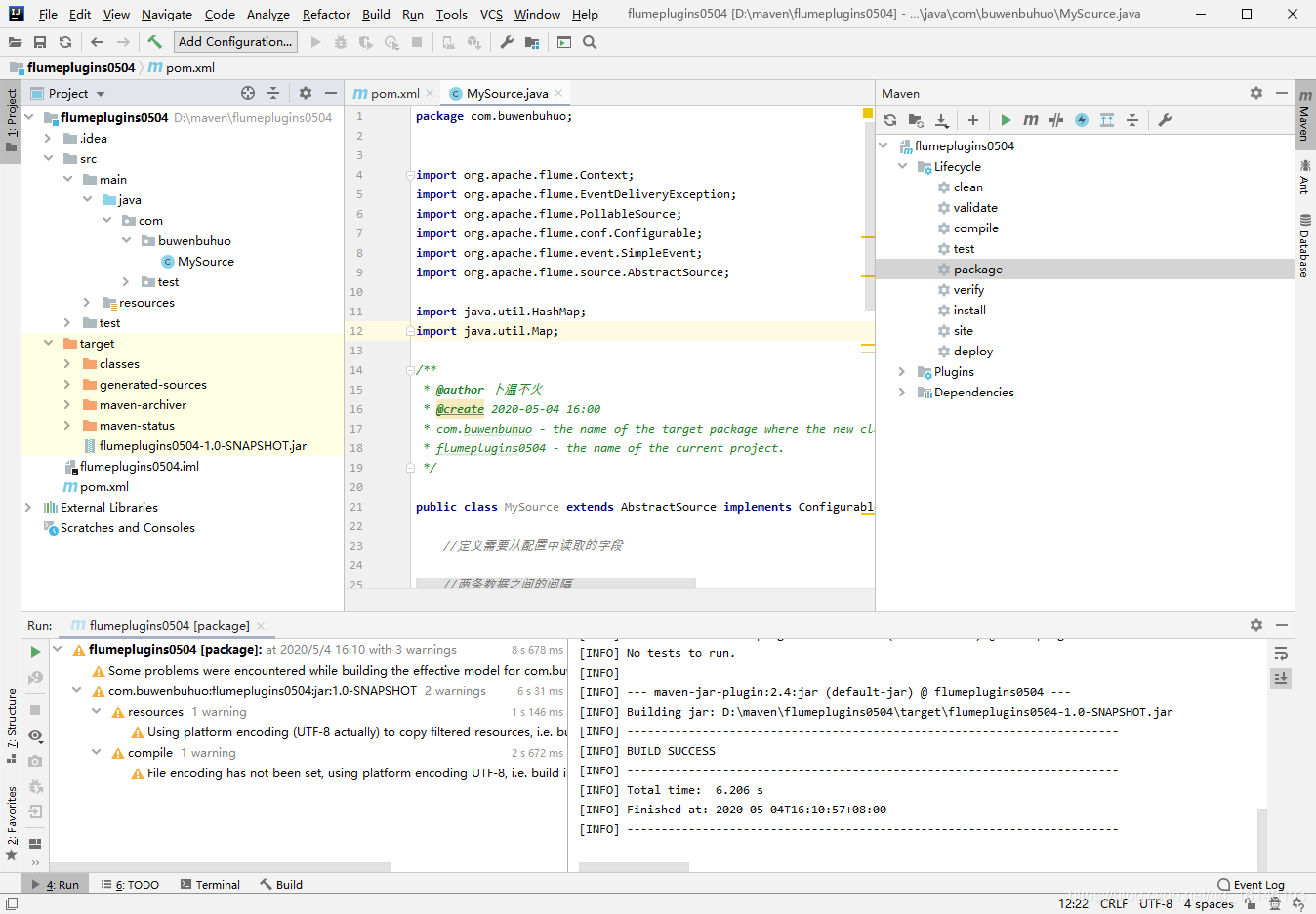
Task: Open Project Structure from the main toolbar
Action: point(532,42)
